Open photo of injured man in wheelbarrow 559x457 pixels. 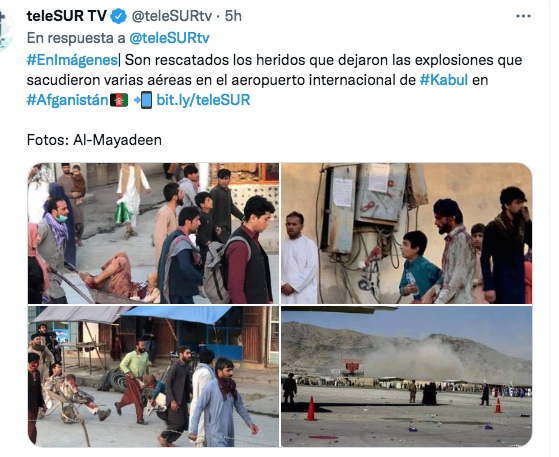153,233
